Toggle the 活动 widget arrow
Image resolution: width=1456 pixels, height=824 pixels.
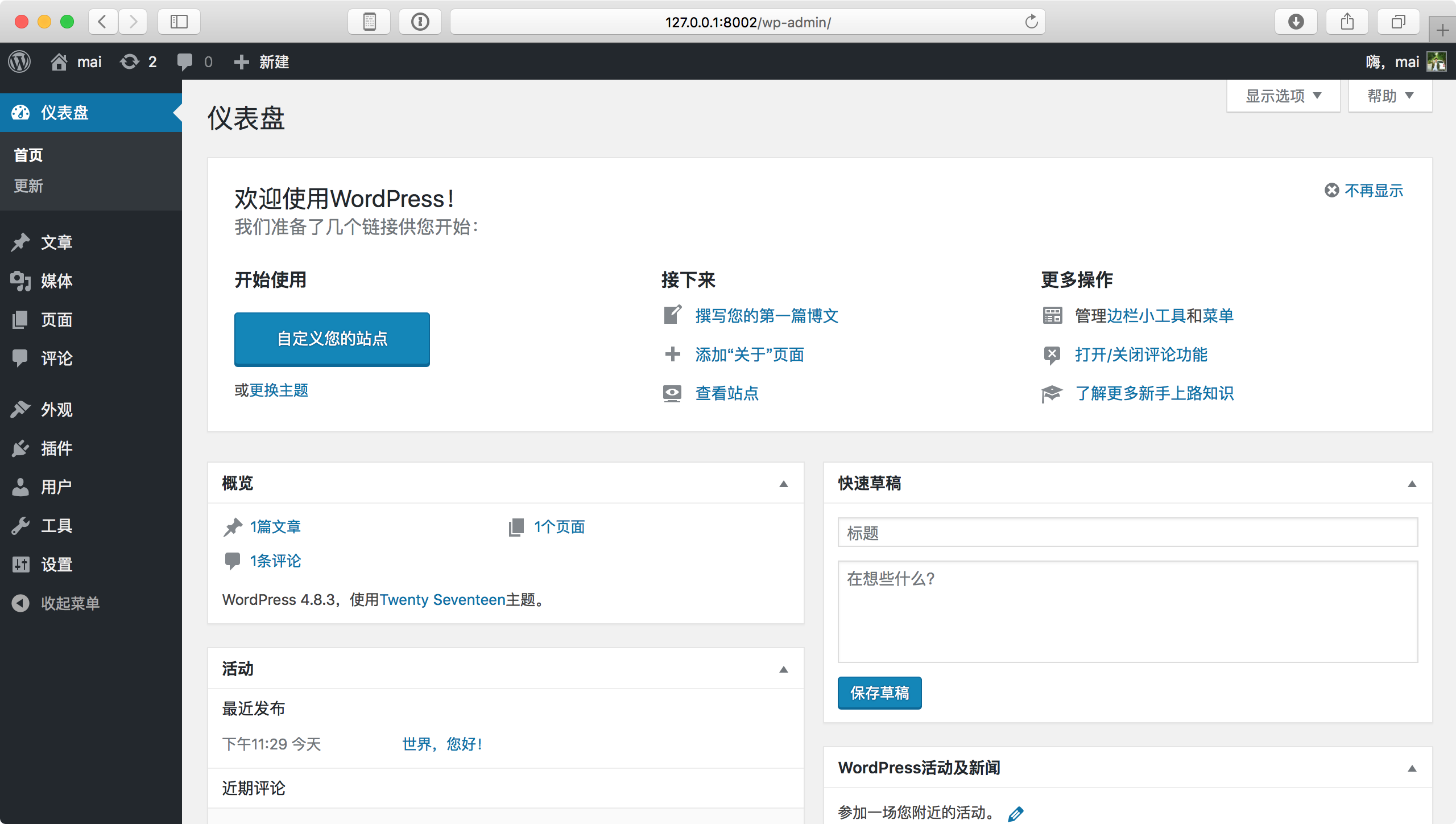point(784,669)
